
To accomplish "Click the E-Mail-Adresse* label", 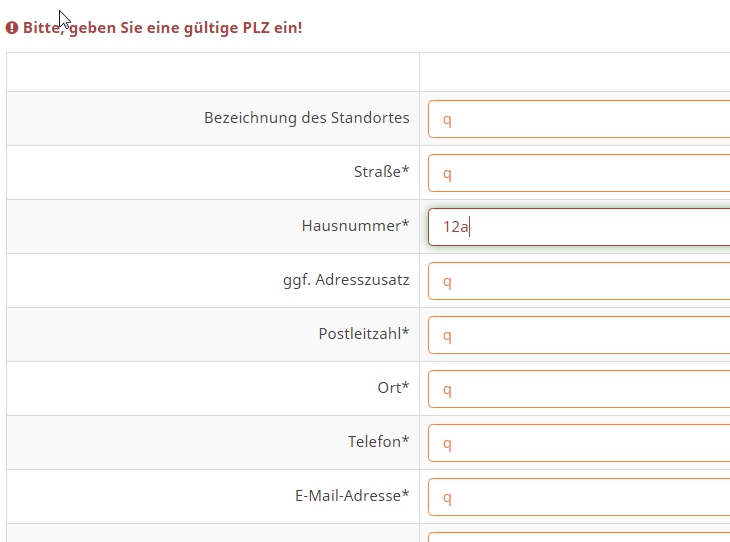I will click(x=353, y=496).
